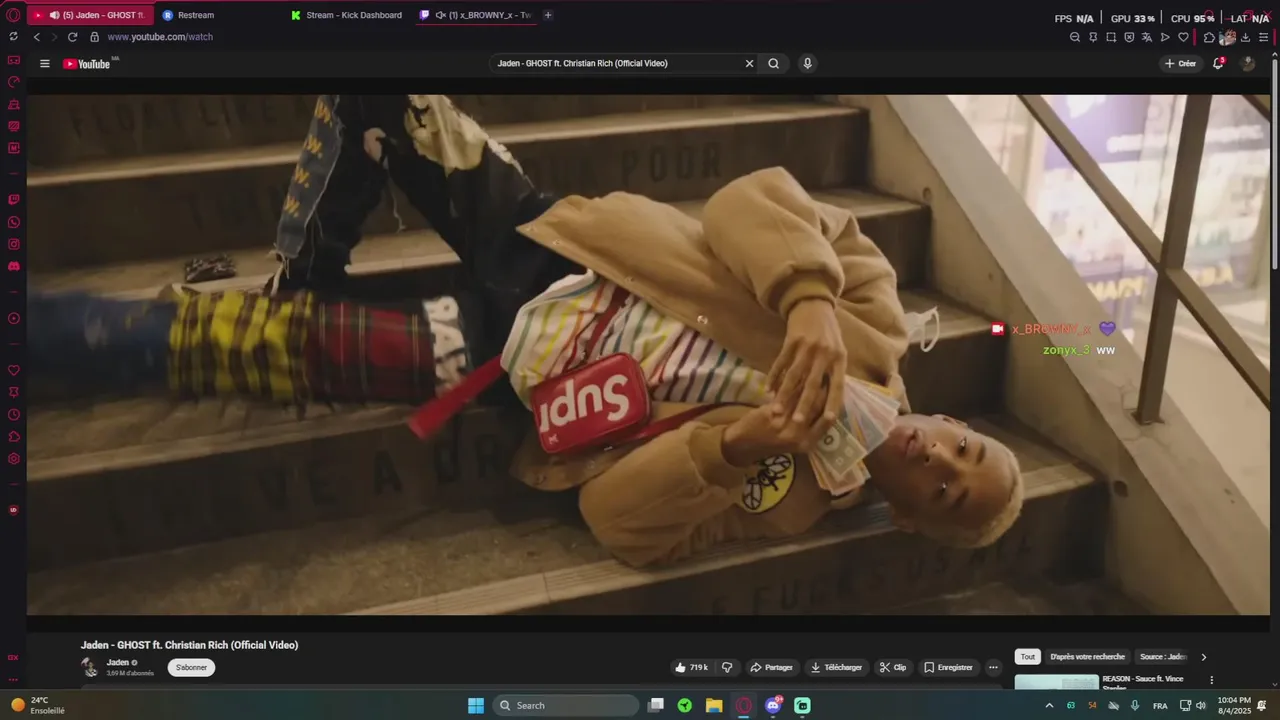
Task: Open WhatsApp from Opera sidebar
Action: pos(14,222)
